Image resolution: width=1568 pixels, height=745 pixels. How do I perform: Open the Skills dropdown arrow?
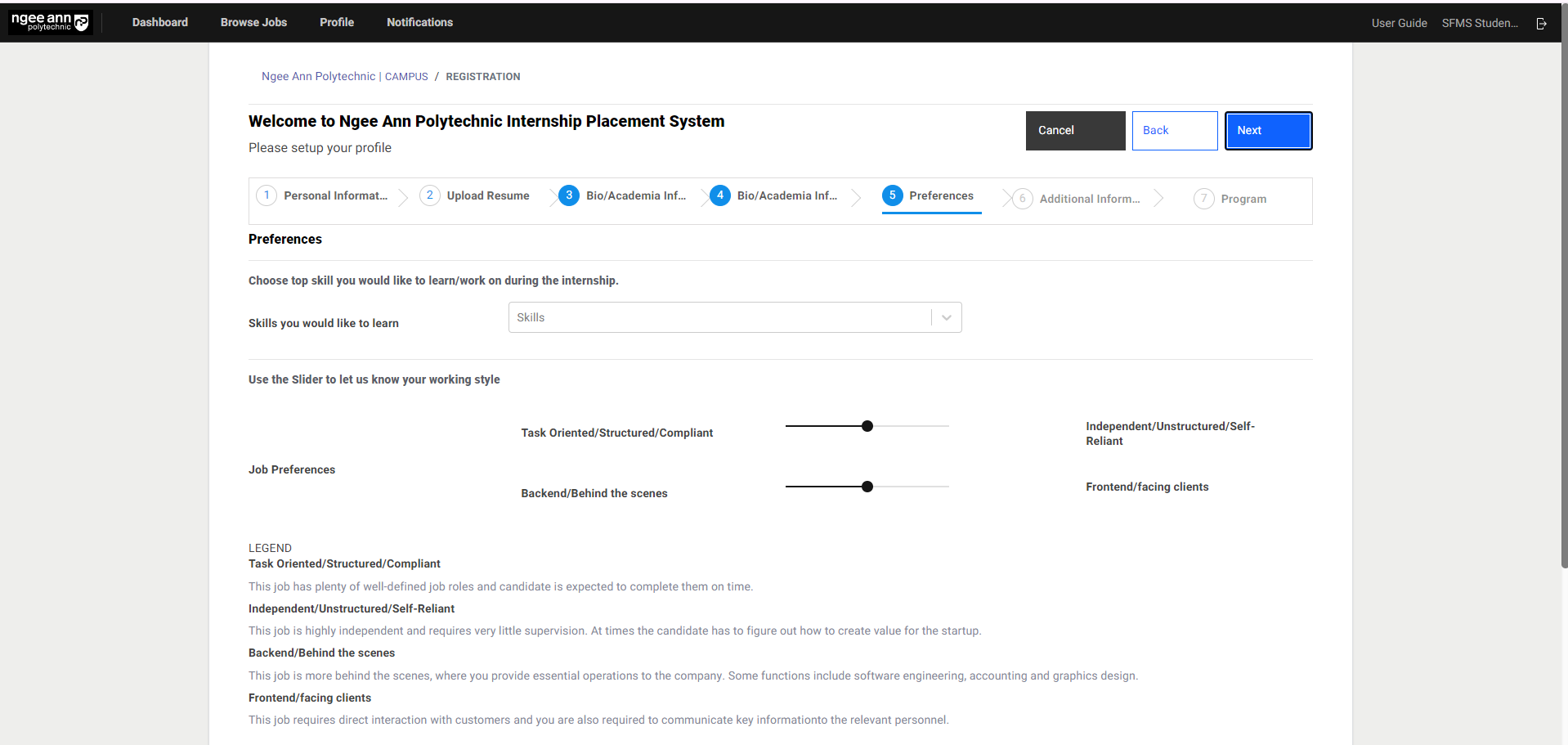point(946,317)
